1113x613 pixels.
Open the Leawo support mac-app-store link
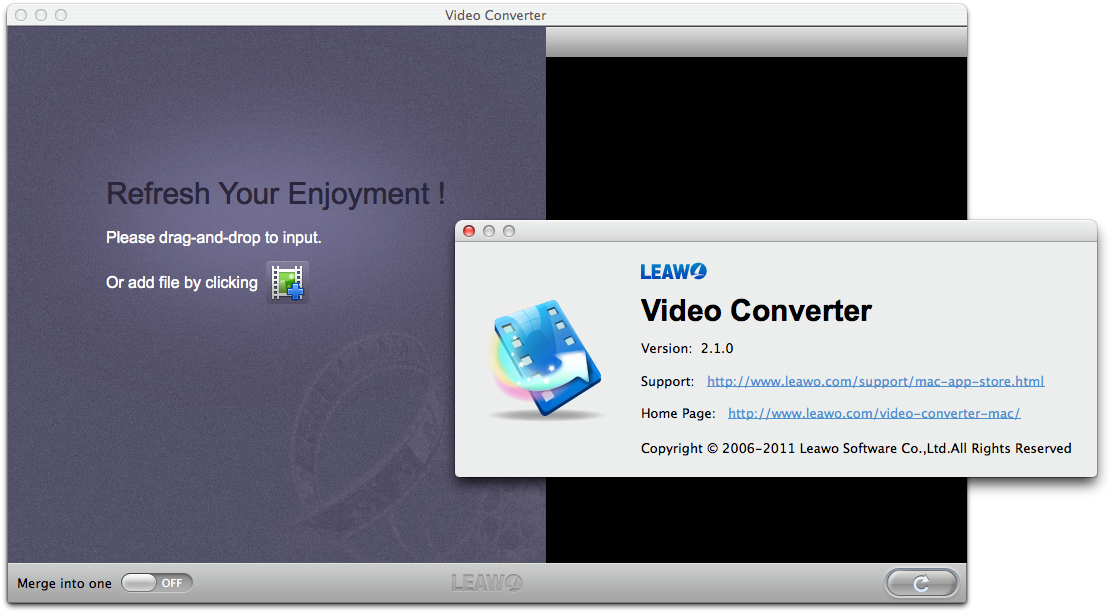coord(875,382)
